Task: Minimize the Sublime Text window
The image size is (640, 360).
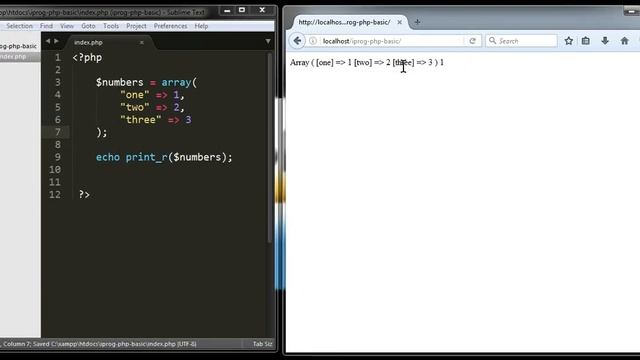Action: click(227, 10)
